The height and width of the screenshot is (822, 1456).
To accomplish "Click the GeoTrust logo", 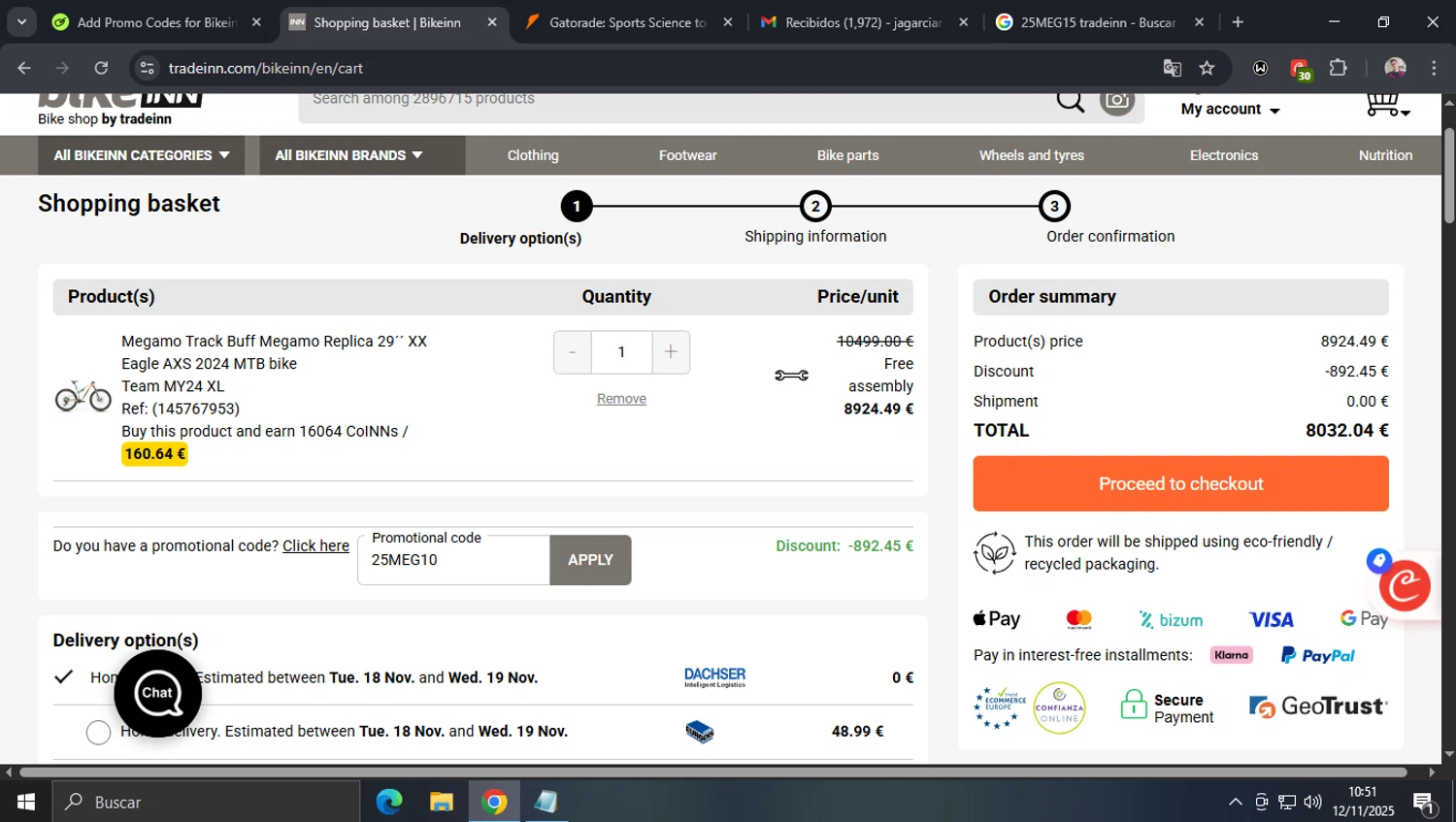I will 1318,707.
